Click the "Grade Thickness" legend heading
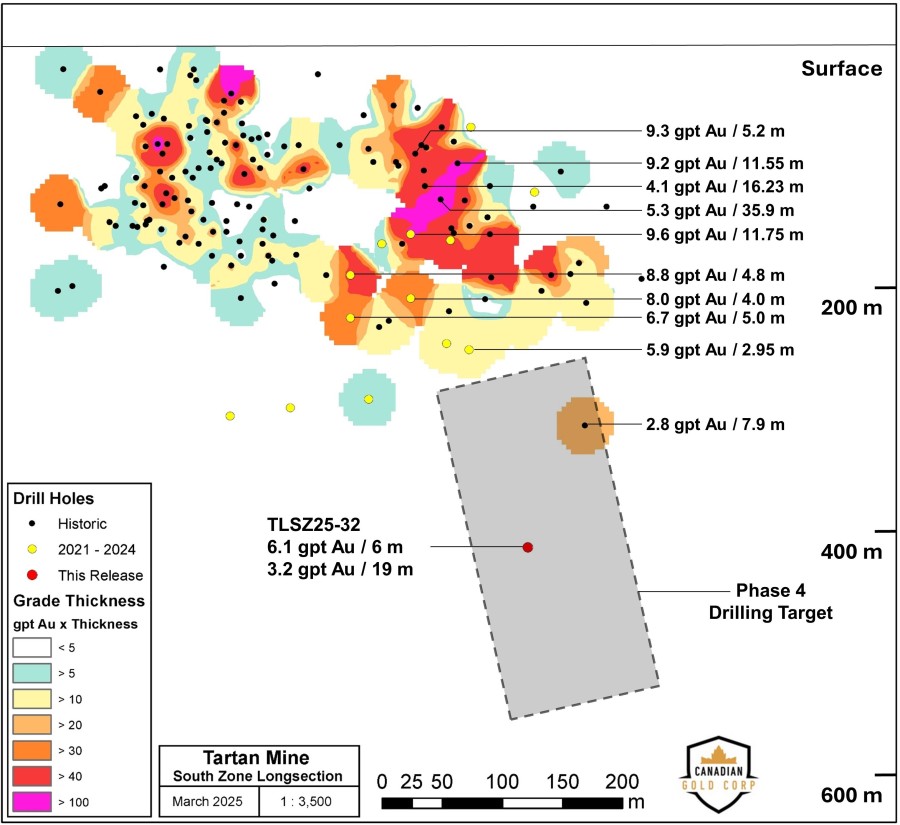Image resolution: width=900 pixels, height=825 pixels. tap(79, 601)
